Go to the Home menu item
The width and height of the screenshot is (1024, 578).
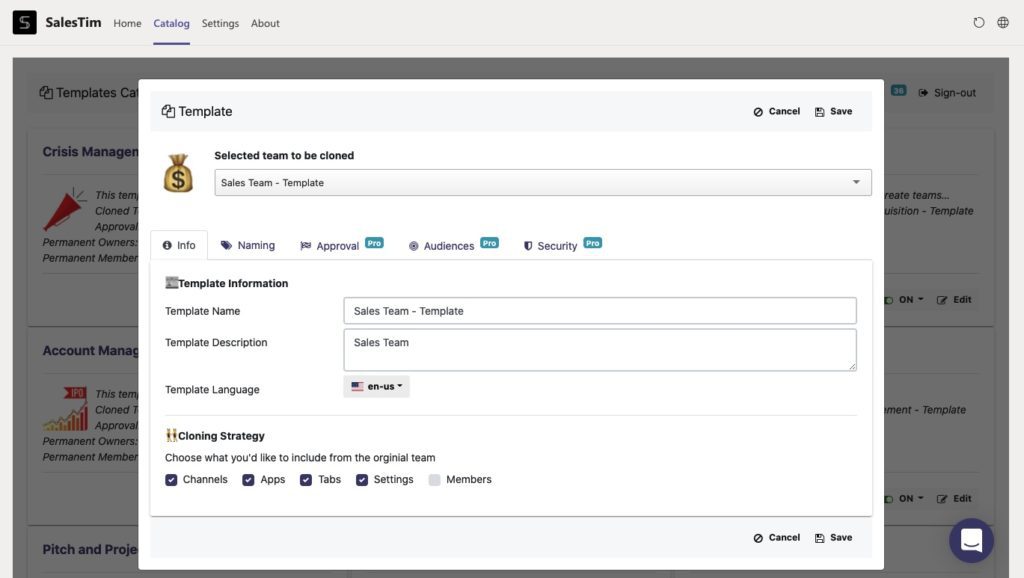pos(127,23)
